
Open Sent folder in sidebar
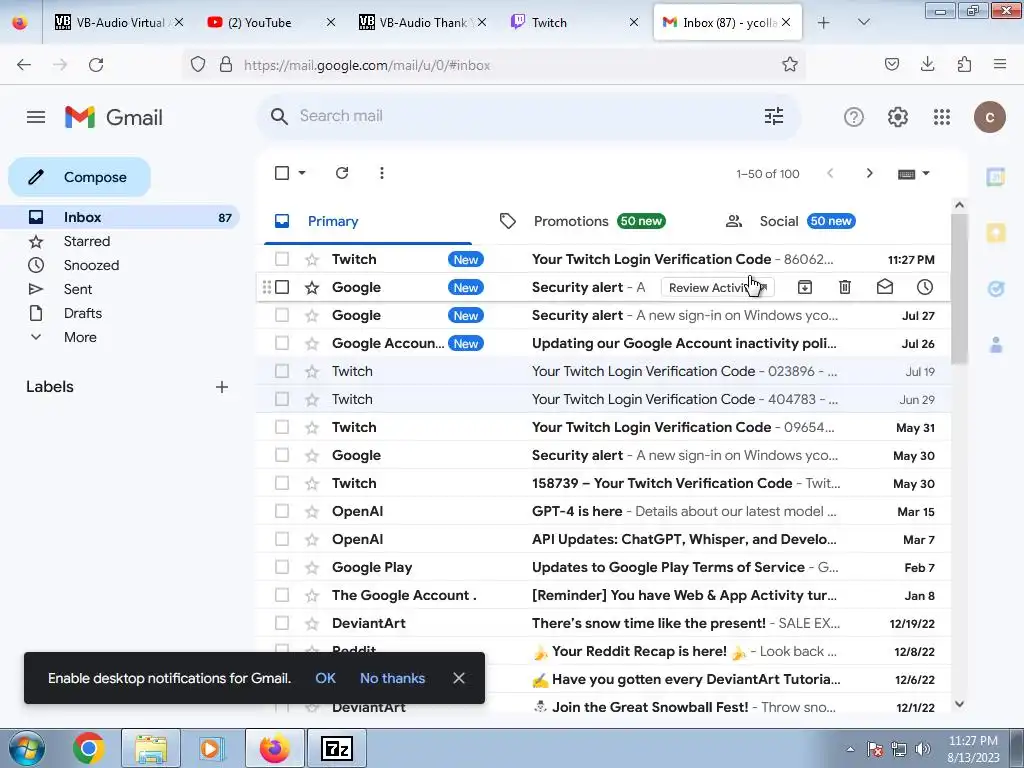[x=78, y=289]
